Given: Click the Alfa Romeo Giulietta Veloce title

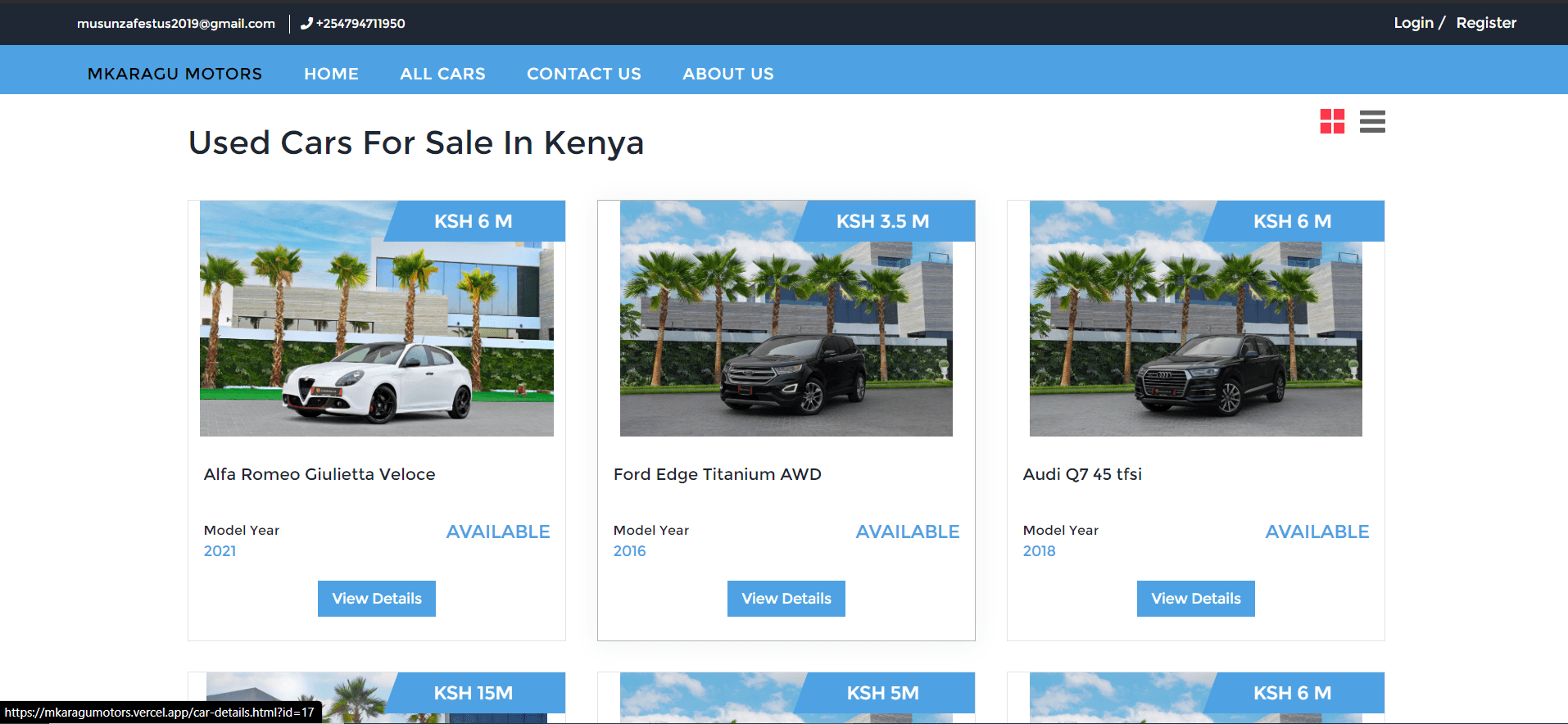Looking at the screenshot, I should click(x=319, y=474).
